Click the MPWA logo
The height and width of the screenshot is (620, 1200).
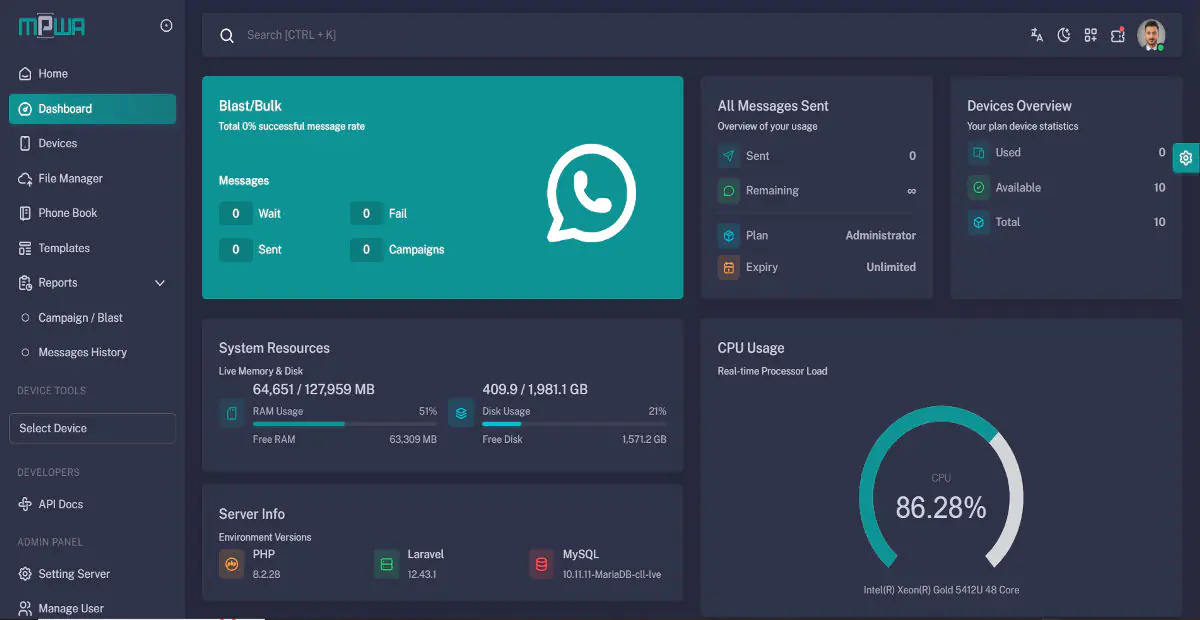click(52, 27)
